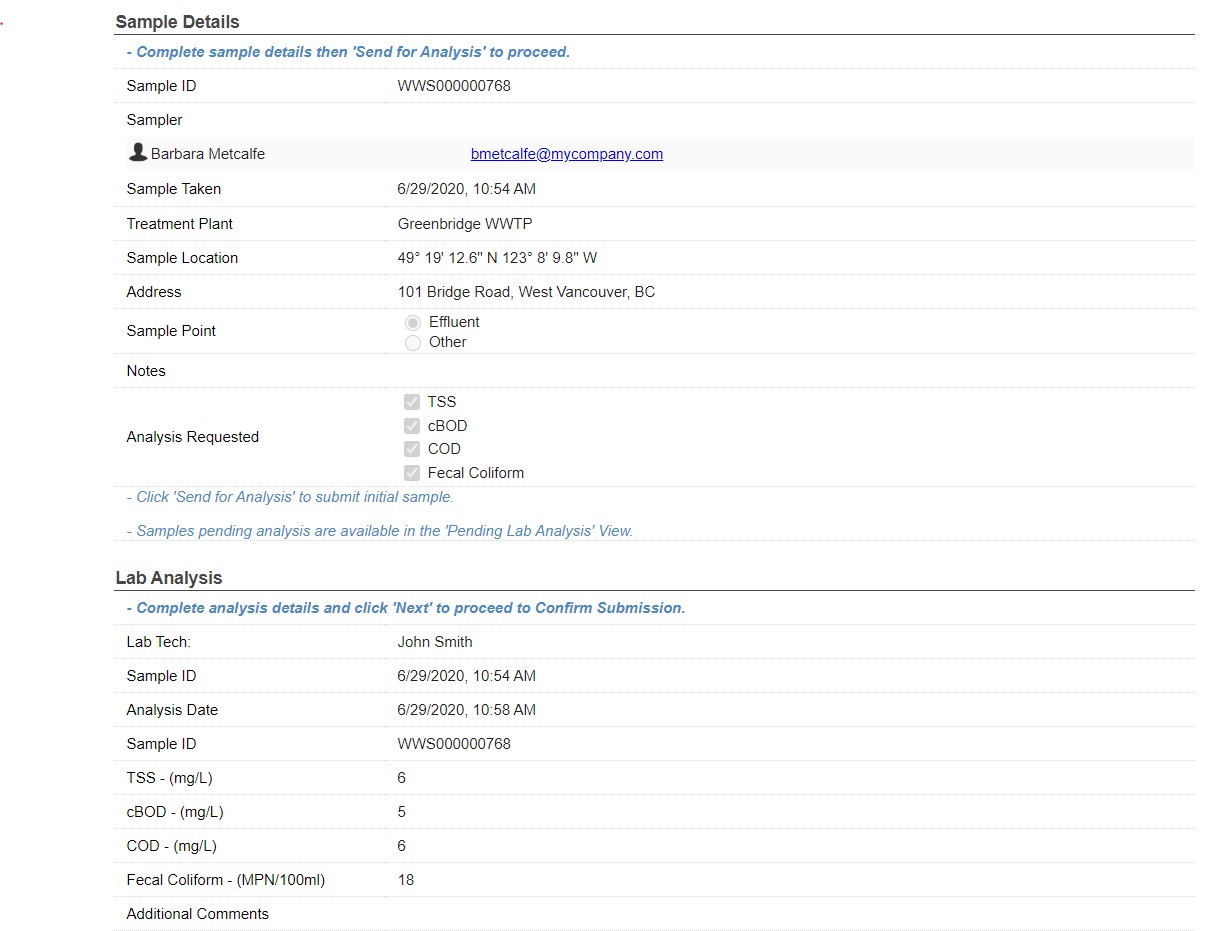Image resolution: width=1217 pixels, height=931 pixels.
Task: Select the Effluent sample point option
Action: [x=413, y=323]
